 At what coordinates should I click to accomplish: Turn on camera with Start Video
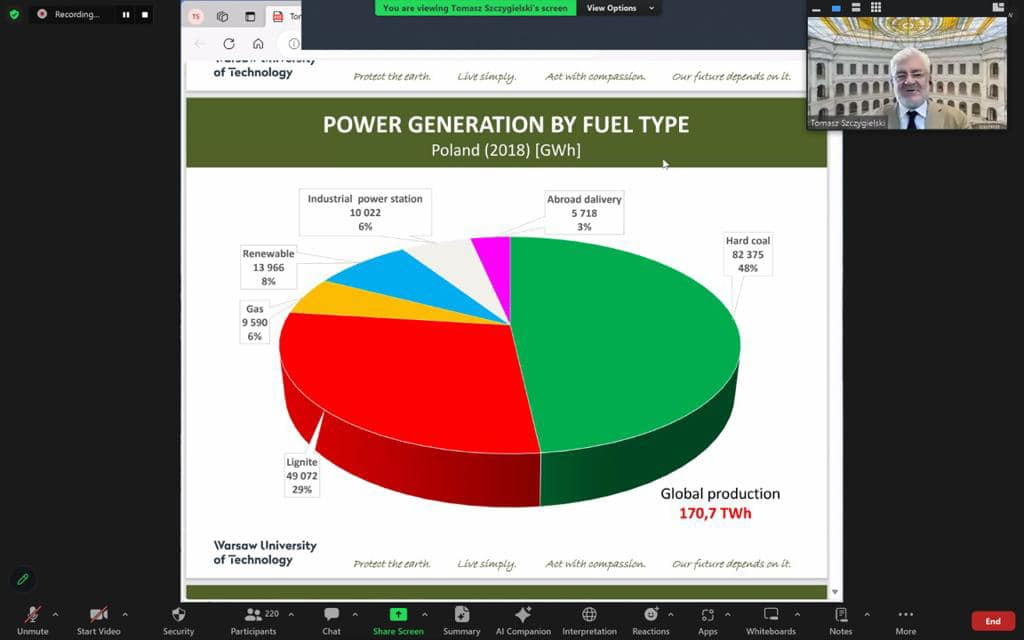(98, 614)
